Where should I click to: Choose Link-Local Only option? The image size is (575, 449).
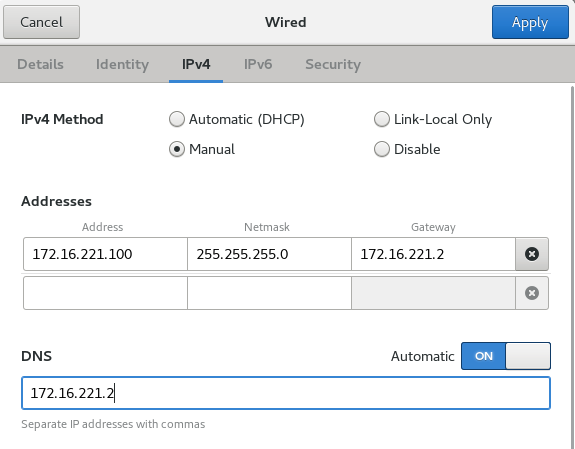point(433,119)
